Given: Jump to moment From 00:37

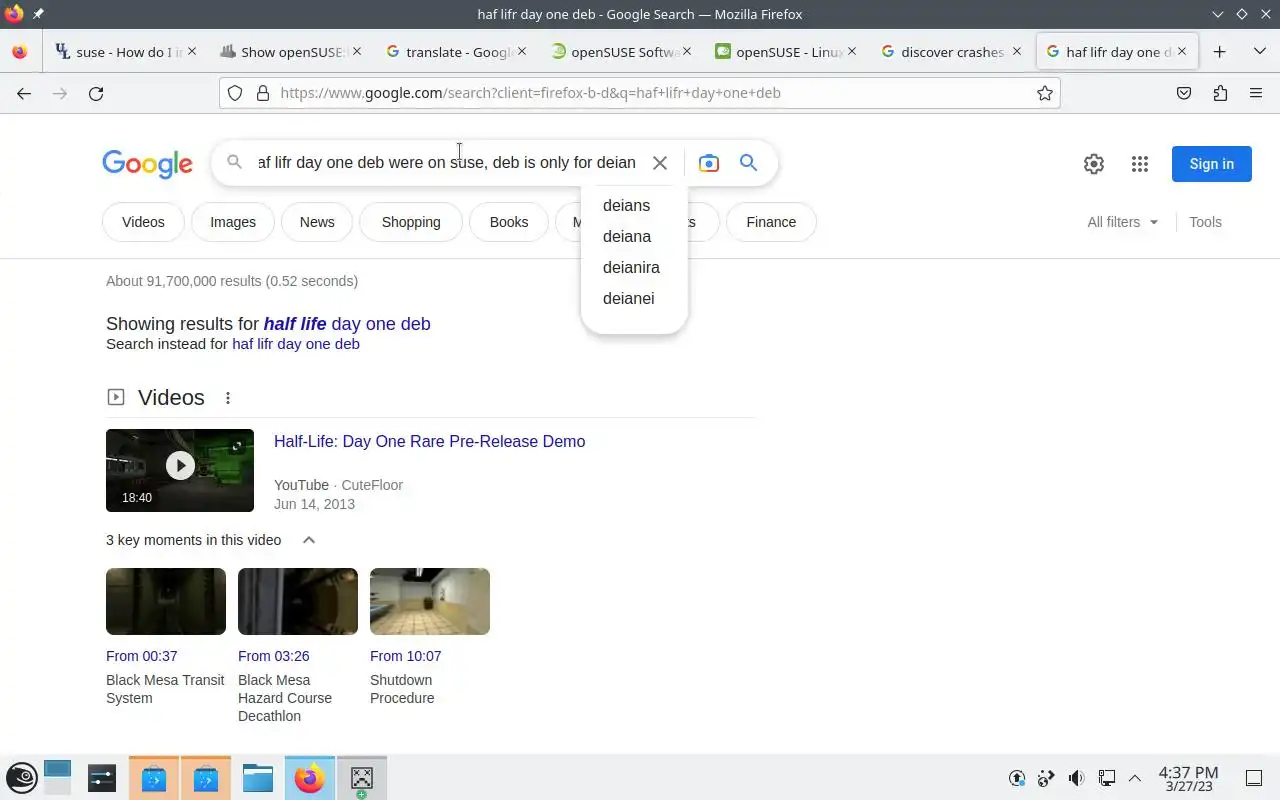Looking at the screenshot, I should pyautogui.click(x=141, y=656).
